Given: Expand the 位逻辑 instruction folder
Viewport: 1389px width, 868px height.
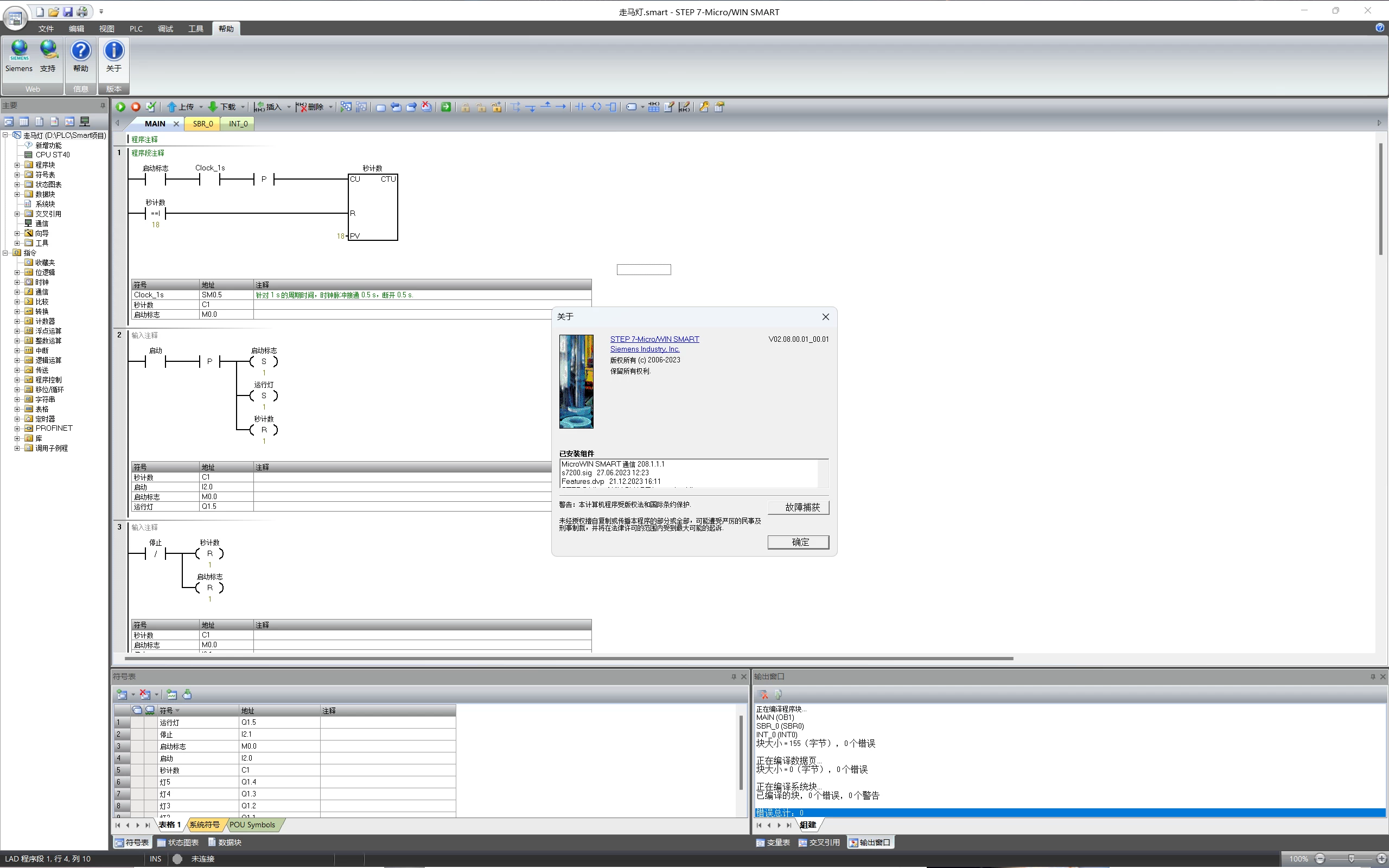Looking at the screenshot, I should [x=17, y=272].
